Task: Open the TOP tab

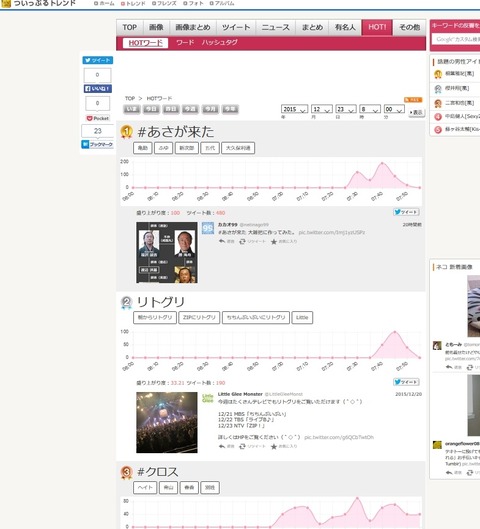Action: click(130, 27)
